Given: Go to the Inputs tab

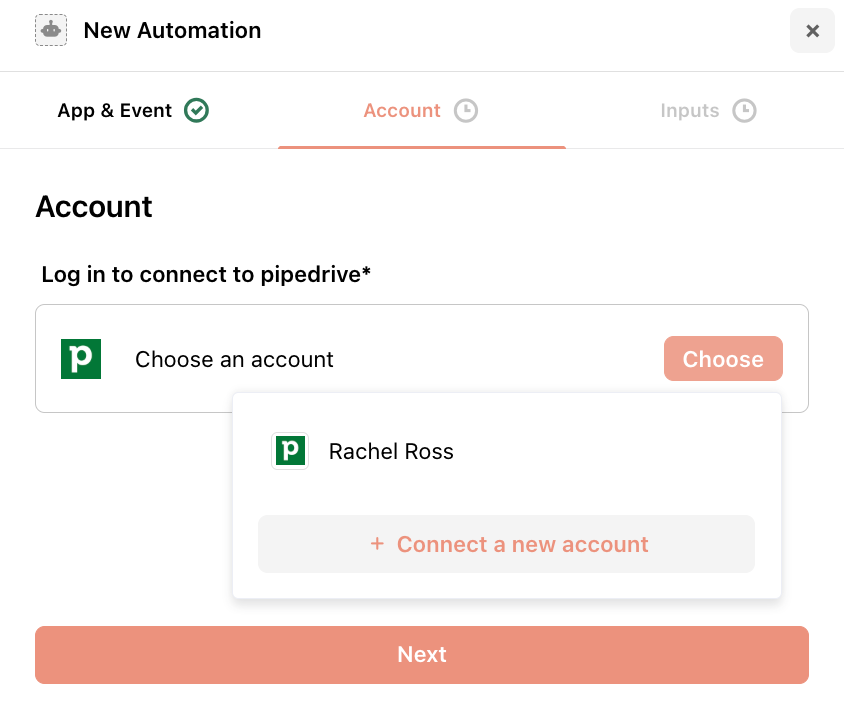Looking at the screenshot, I should click(x=708, y=110).
